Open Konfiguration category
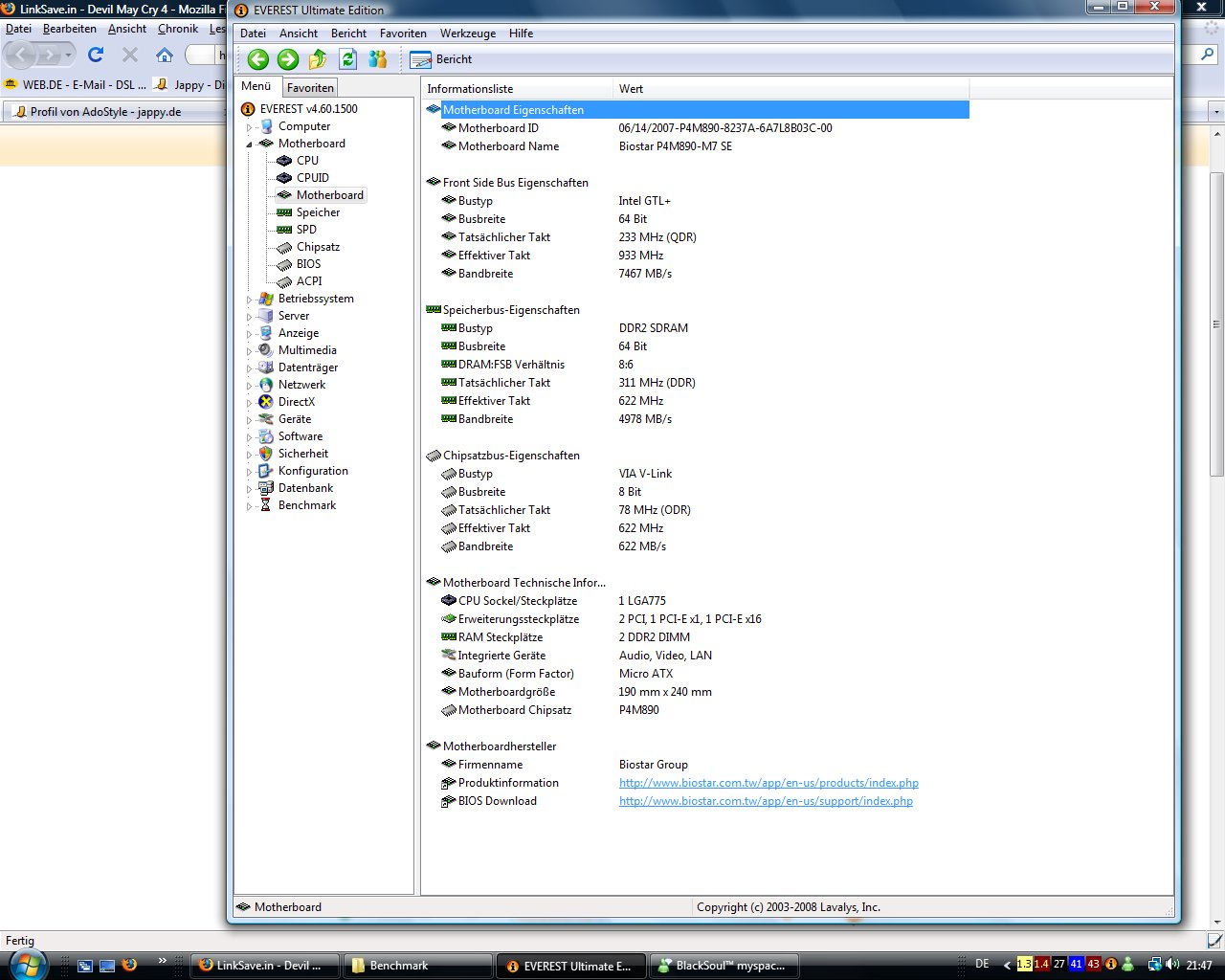This screenshot has width=1225, height=980. tap(313, 471)
